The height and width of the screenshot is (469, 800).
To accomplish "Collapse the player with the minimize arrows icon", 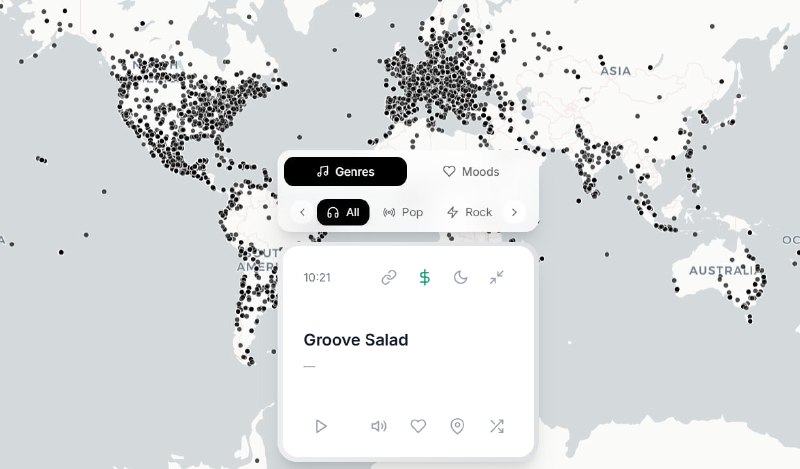I will coord(496,277).
